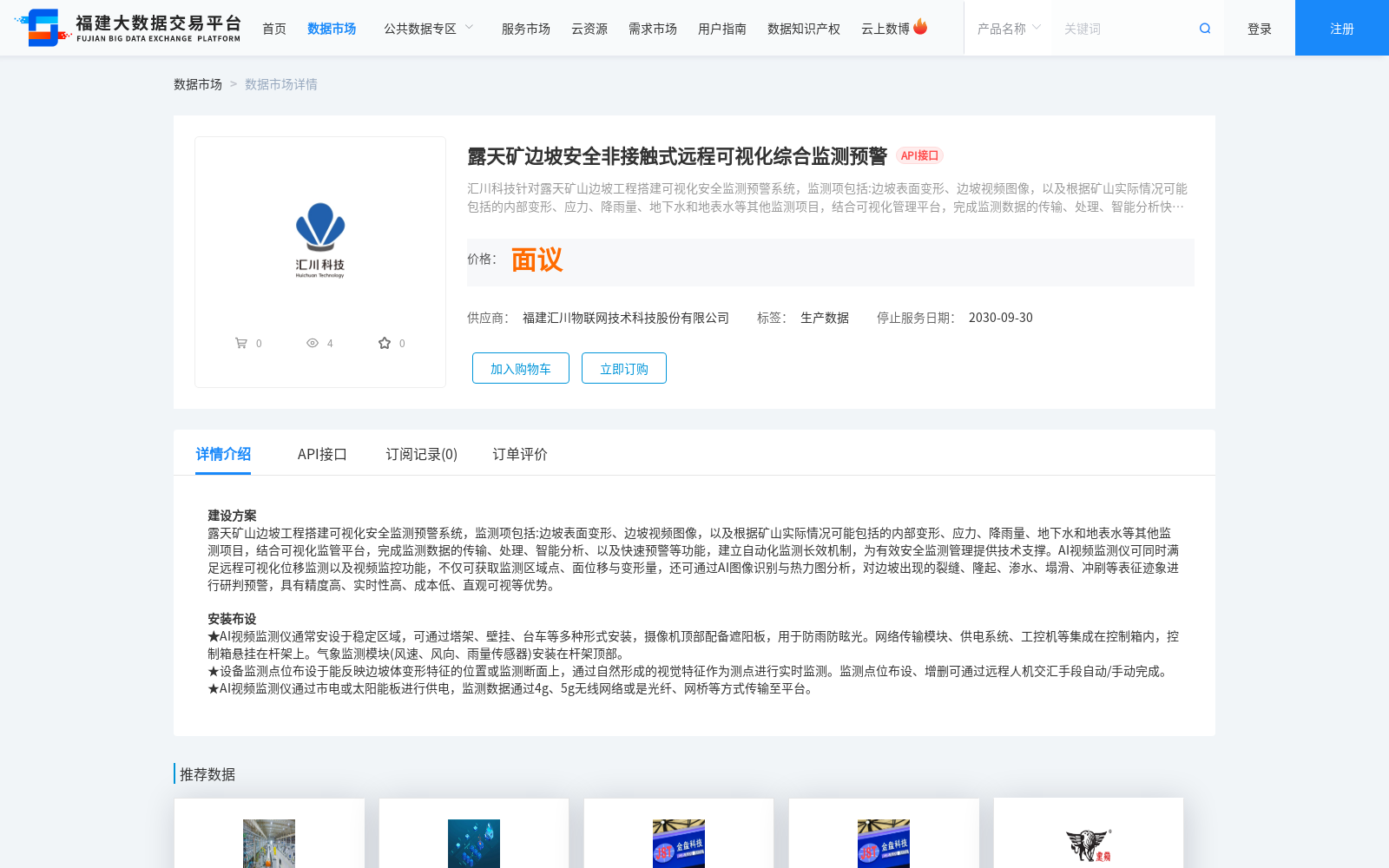The image size is (1389, 868).
Task: Click the eye views count icon
Action: (x=313, y=343)
